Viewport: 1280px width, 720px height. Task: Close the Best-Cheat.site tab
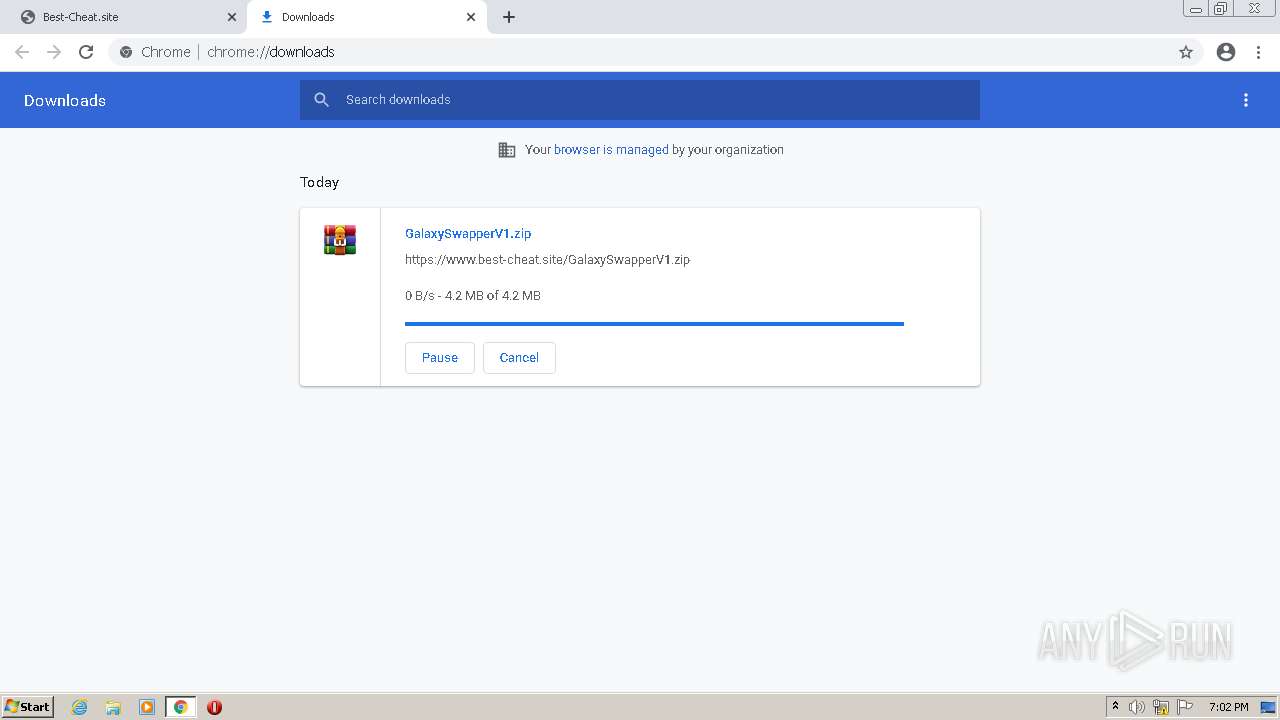point(232,17)
